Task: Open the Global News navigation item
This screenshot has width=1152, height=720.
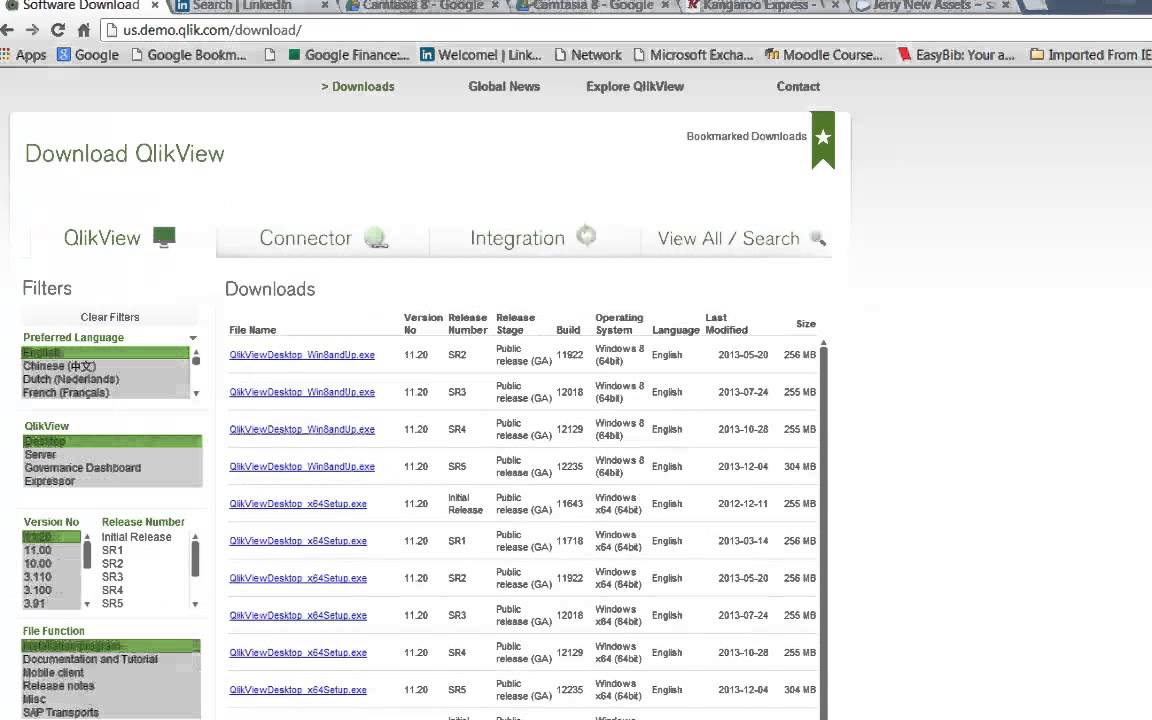Action: click(x=504, y=87)
